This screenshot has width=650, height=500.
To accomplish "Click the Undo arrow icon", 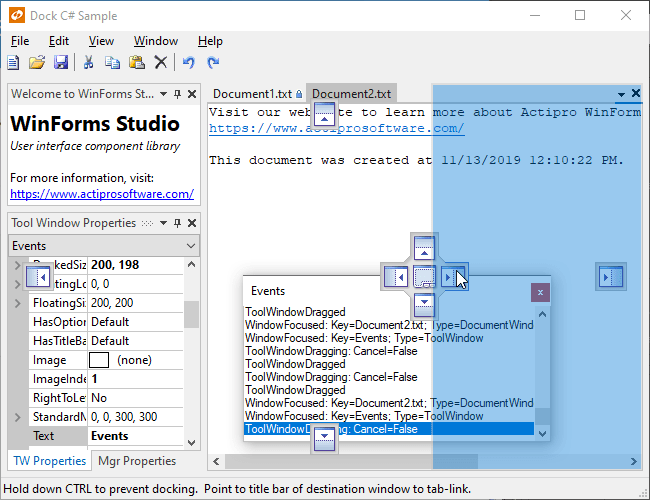I will point(189,63).
